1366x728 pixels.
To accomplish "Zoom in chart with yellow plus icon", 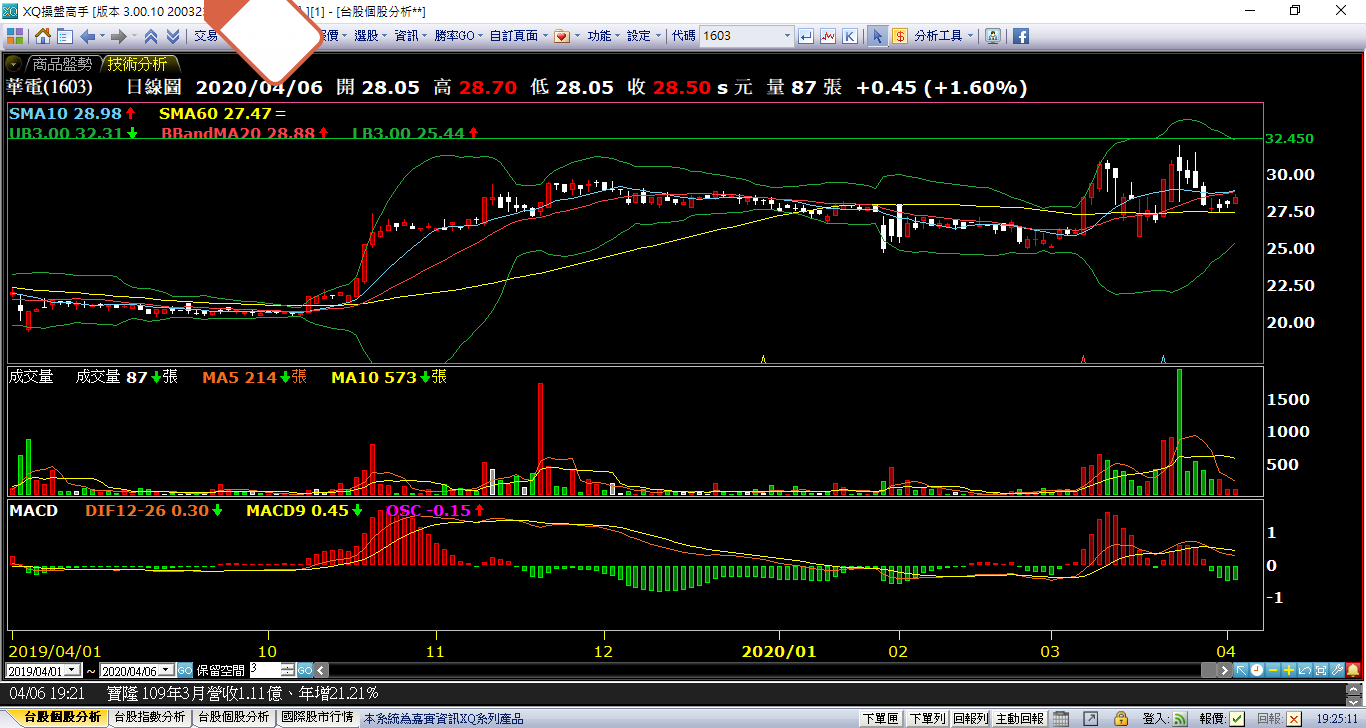I will tap(1289, 670).
